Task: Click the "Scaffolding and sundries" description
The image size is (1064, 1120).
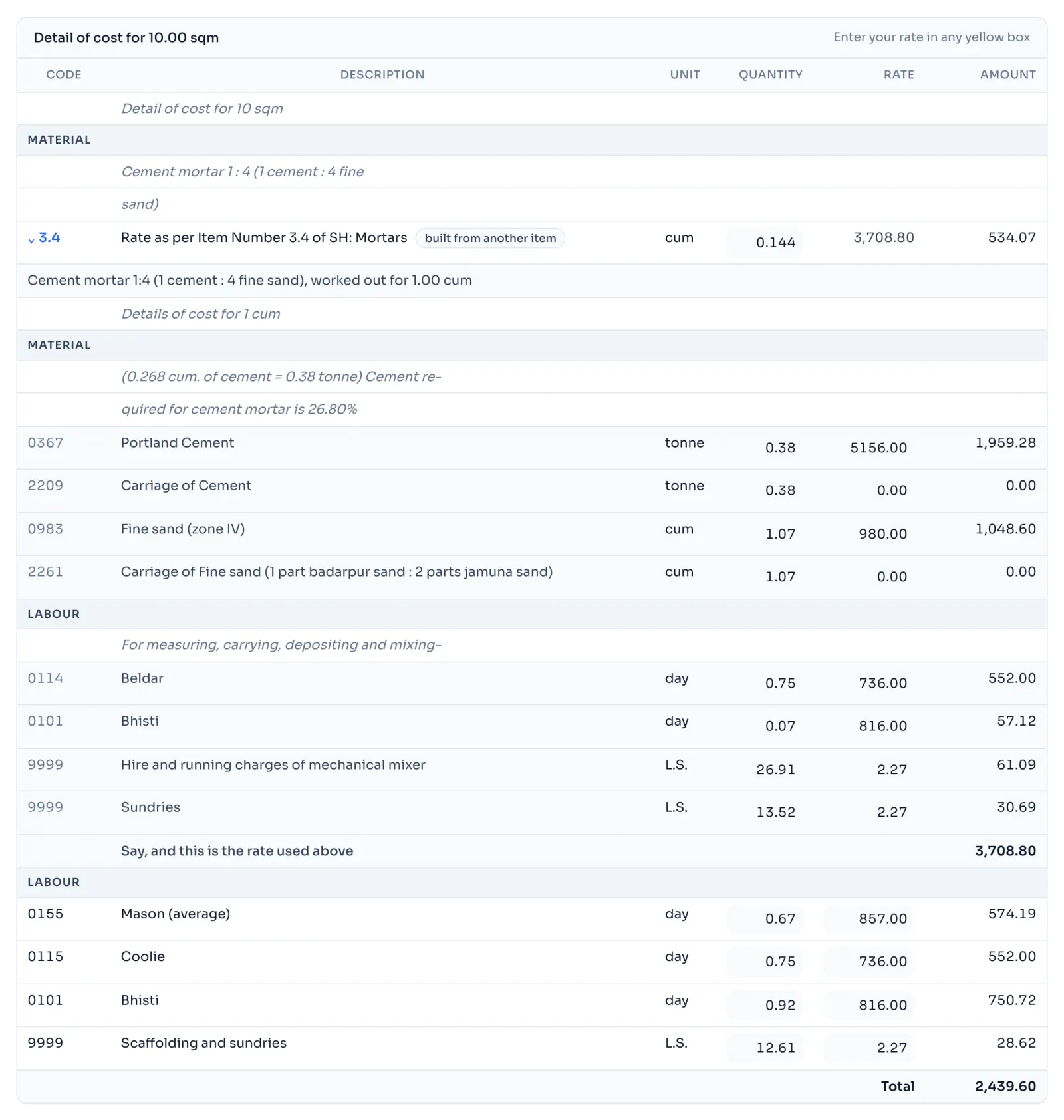Action: (203, 1043)
